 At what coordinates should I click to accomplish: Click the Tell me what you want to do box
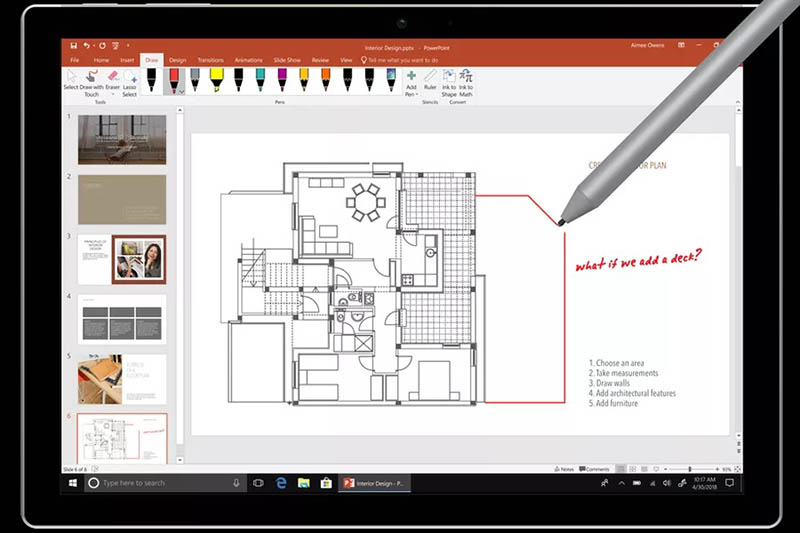tap(400, 60)
